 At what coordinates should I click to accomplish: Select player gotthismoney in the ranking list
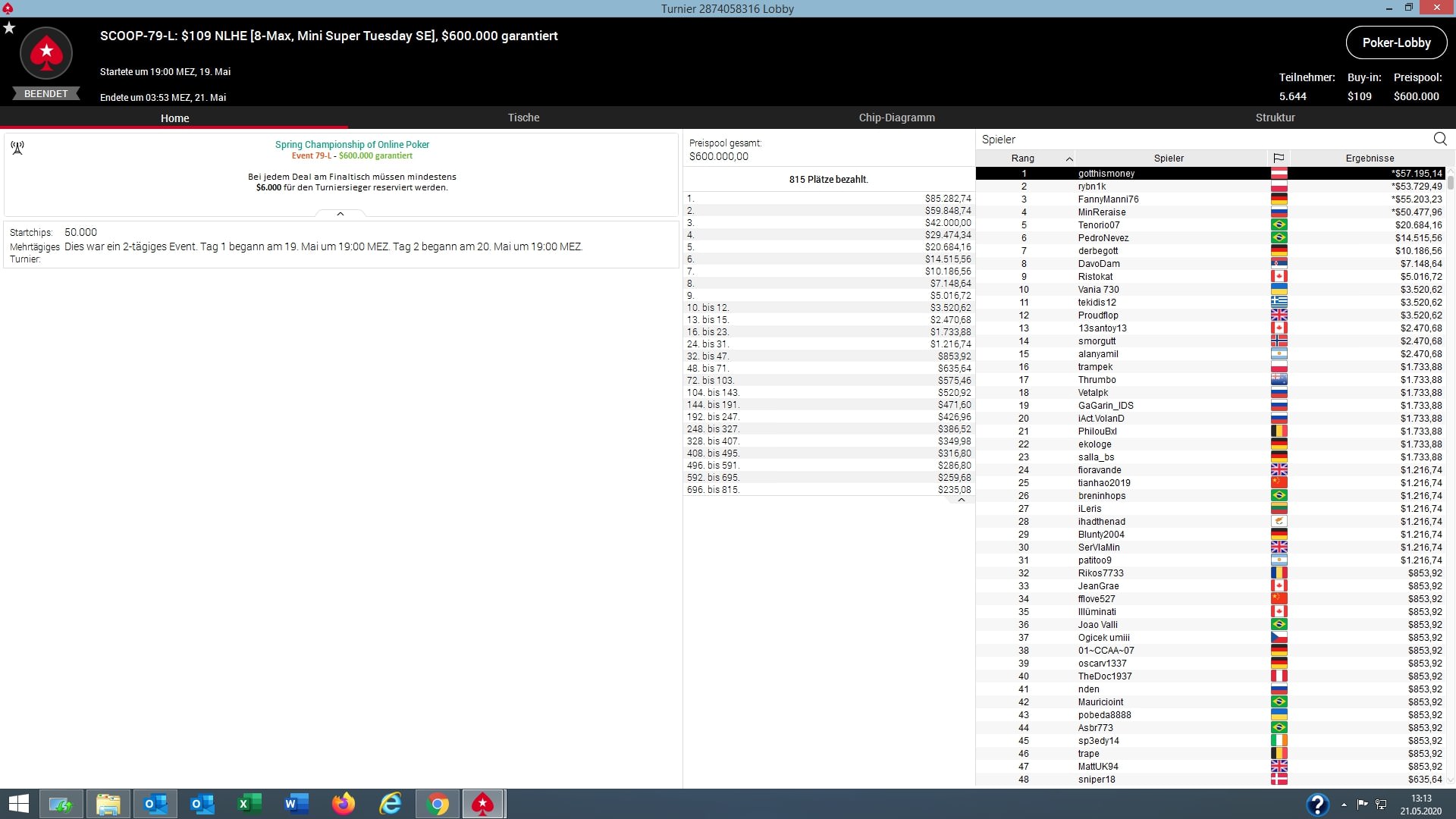tap(1106, 174)
